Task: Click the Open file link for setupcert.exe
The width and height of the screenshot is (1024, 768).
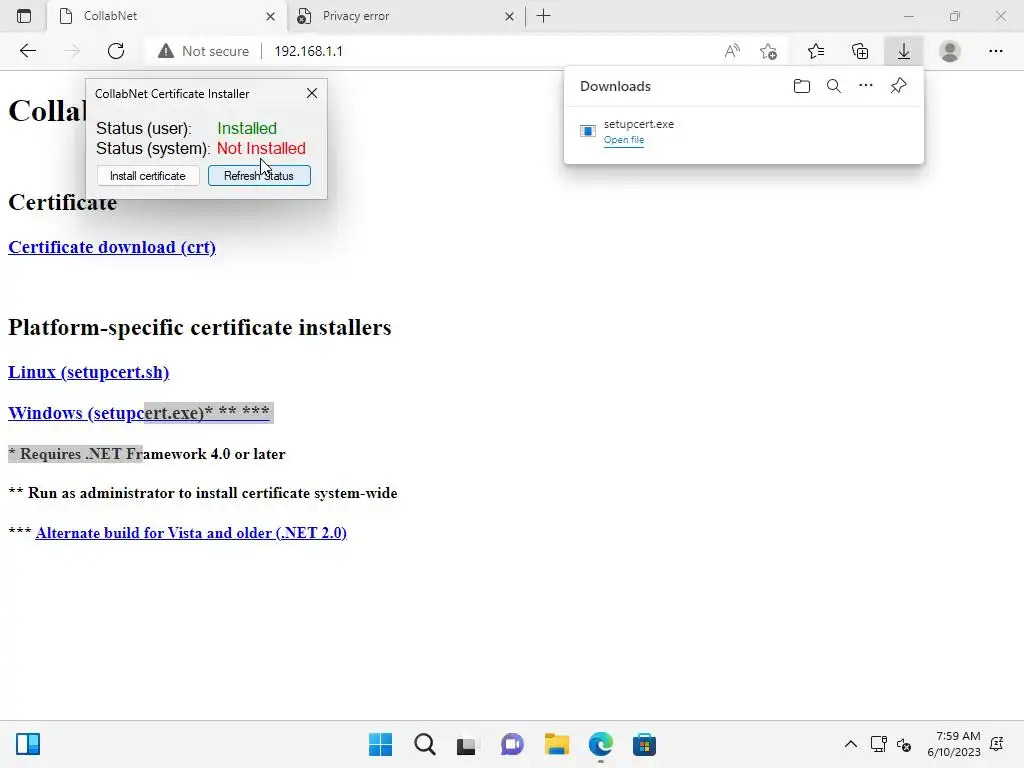Action: point(624,140)
